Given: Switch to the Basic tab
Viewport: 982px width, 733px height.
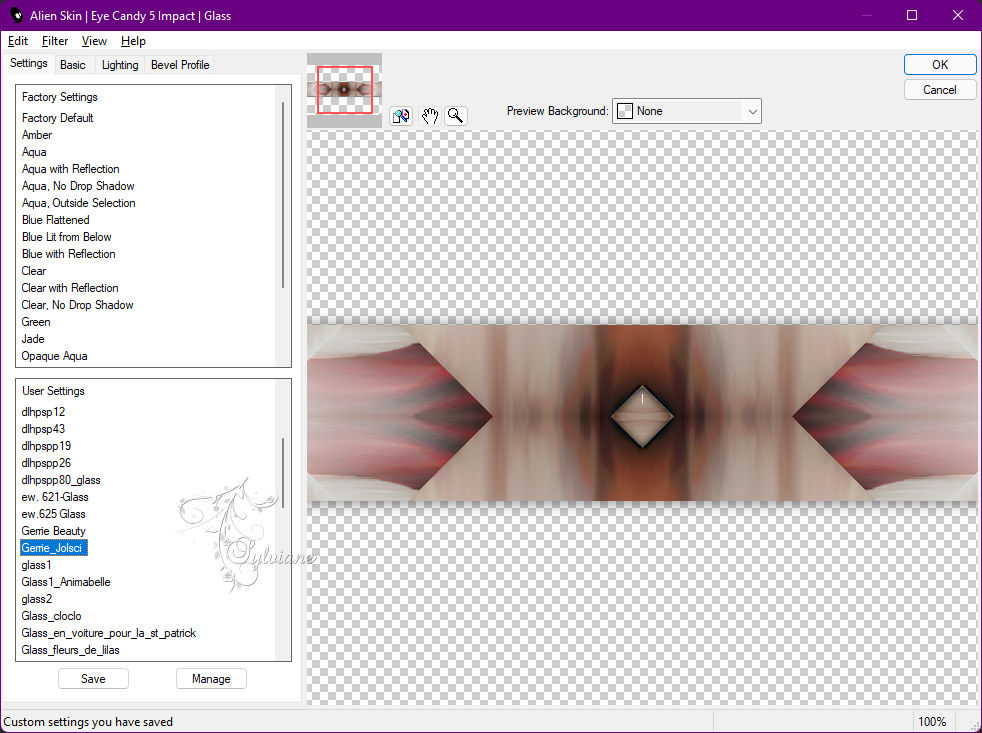Looking at the screenshot, I should point(73,65).
